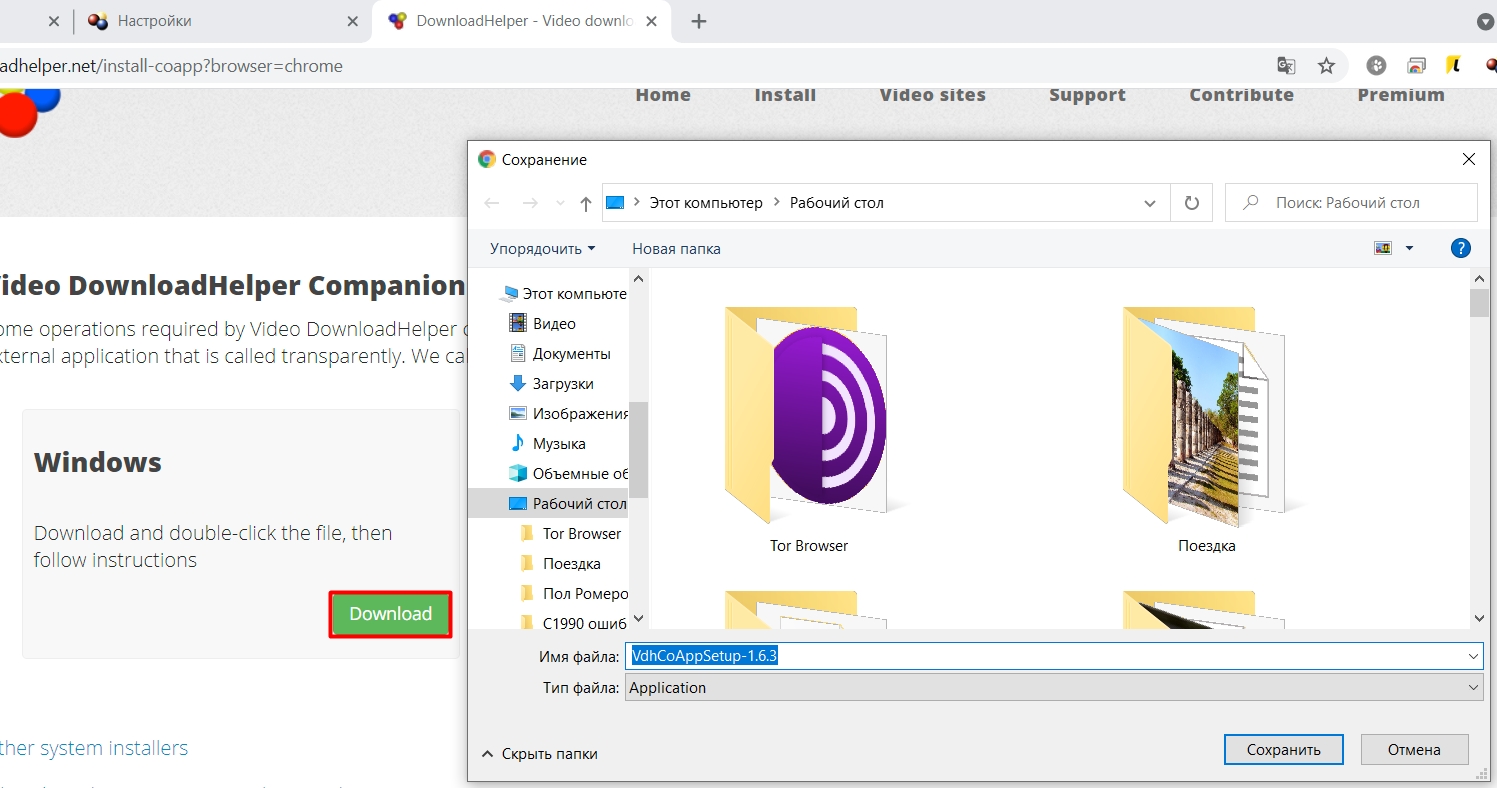
Task: Open the Упорядочить dropdown menu
Action: tap(542, 248)
